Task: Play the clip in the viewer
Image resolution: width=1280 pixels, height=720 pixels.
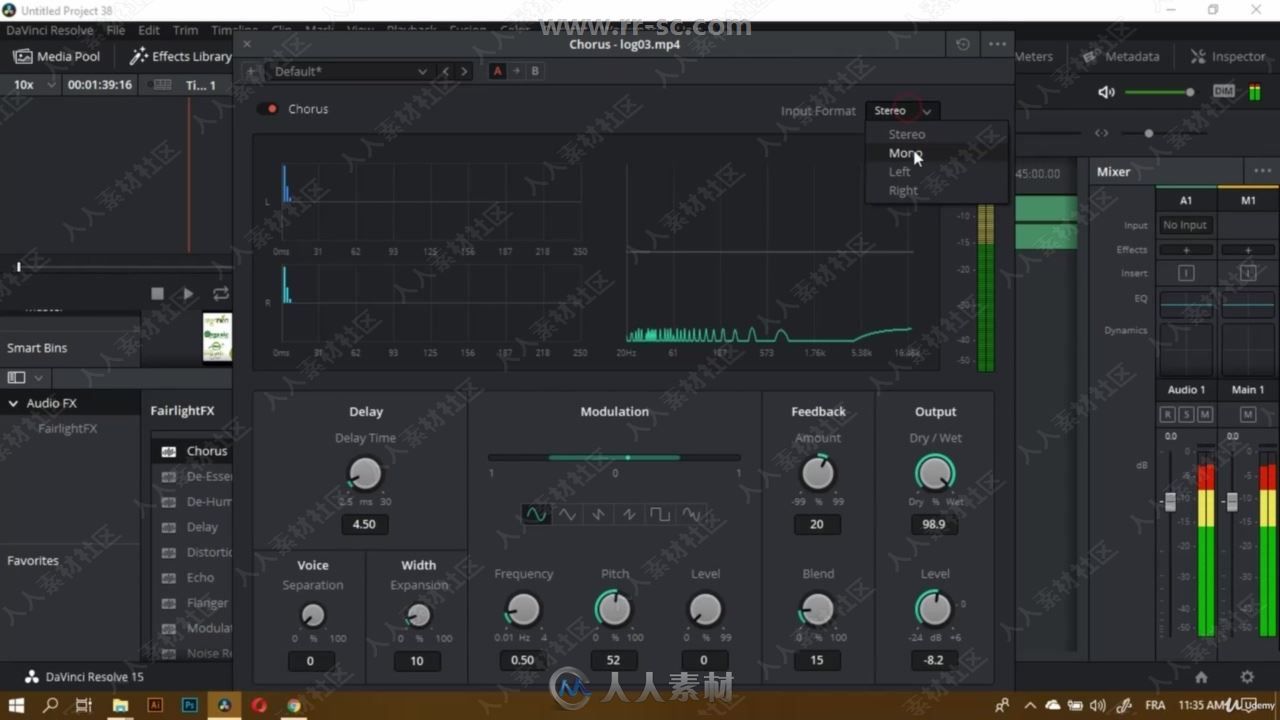Action: (188, 293)
